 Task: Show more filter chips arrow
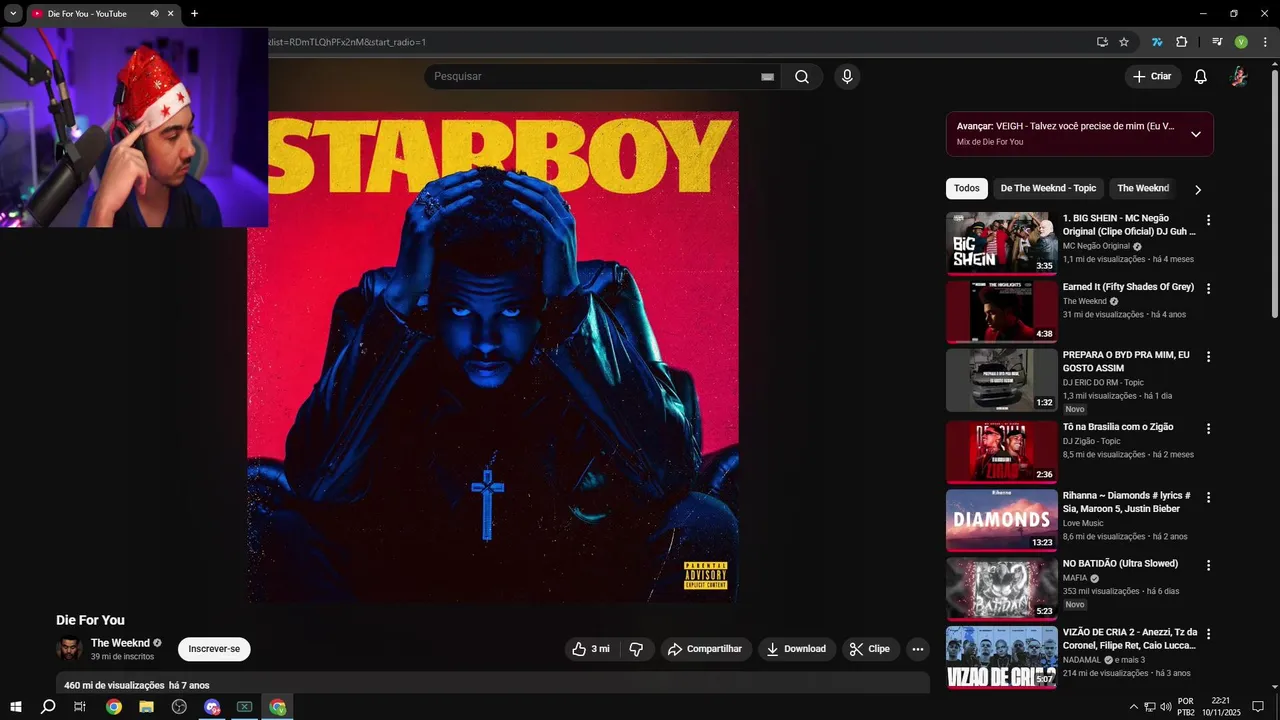(x=1198, y=189)
